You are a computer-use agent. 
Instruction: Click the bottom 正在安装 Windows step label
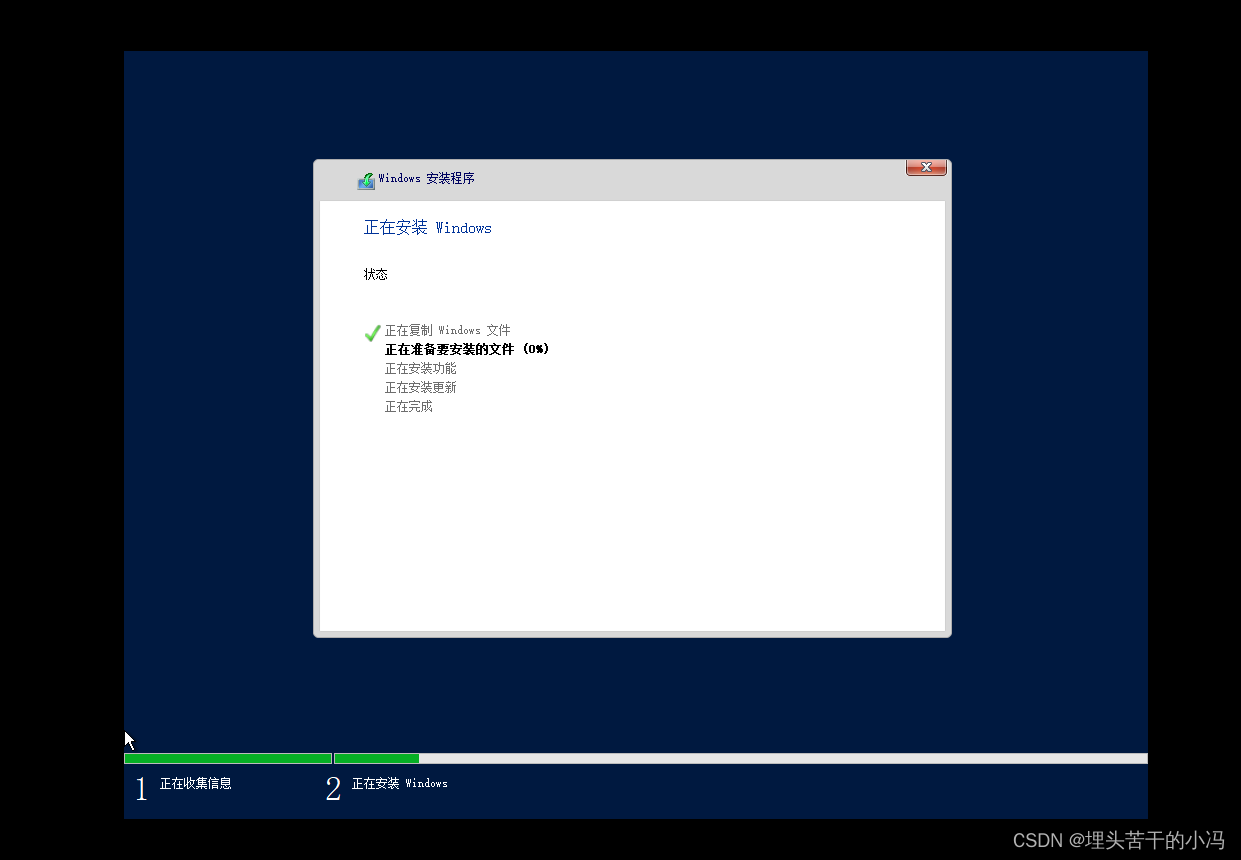(400, 783)
